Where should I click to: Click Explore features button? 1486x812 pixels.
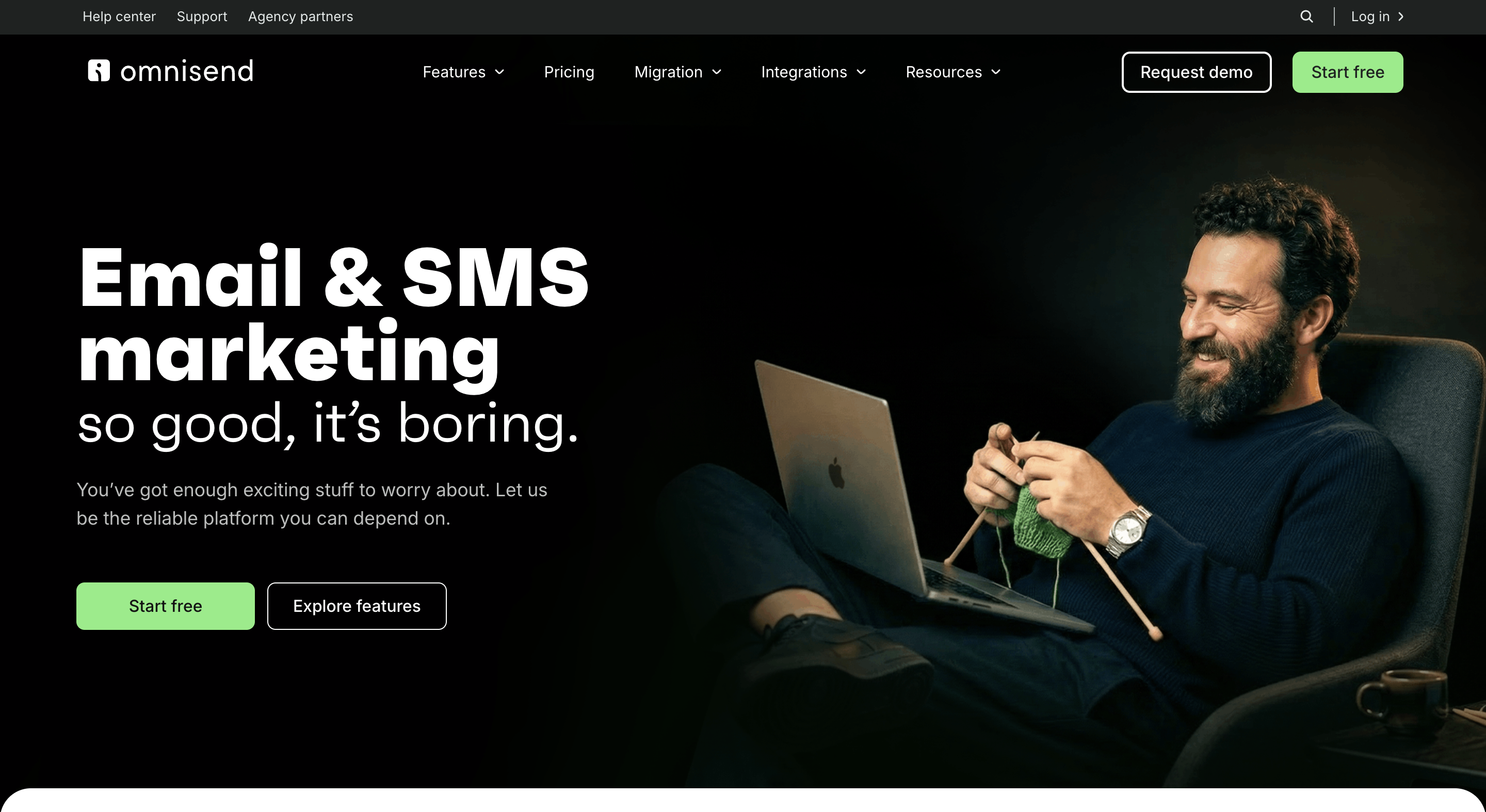point(357,606)
